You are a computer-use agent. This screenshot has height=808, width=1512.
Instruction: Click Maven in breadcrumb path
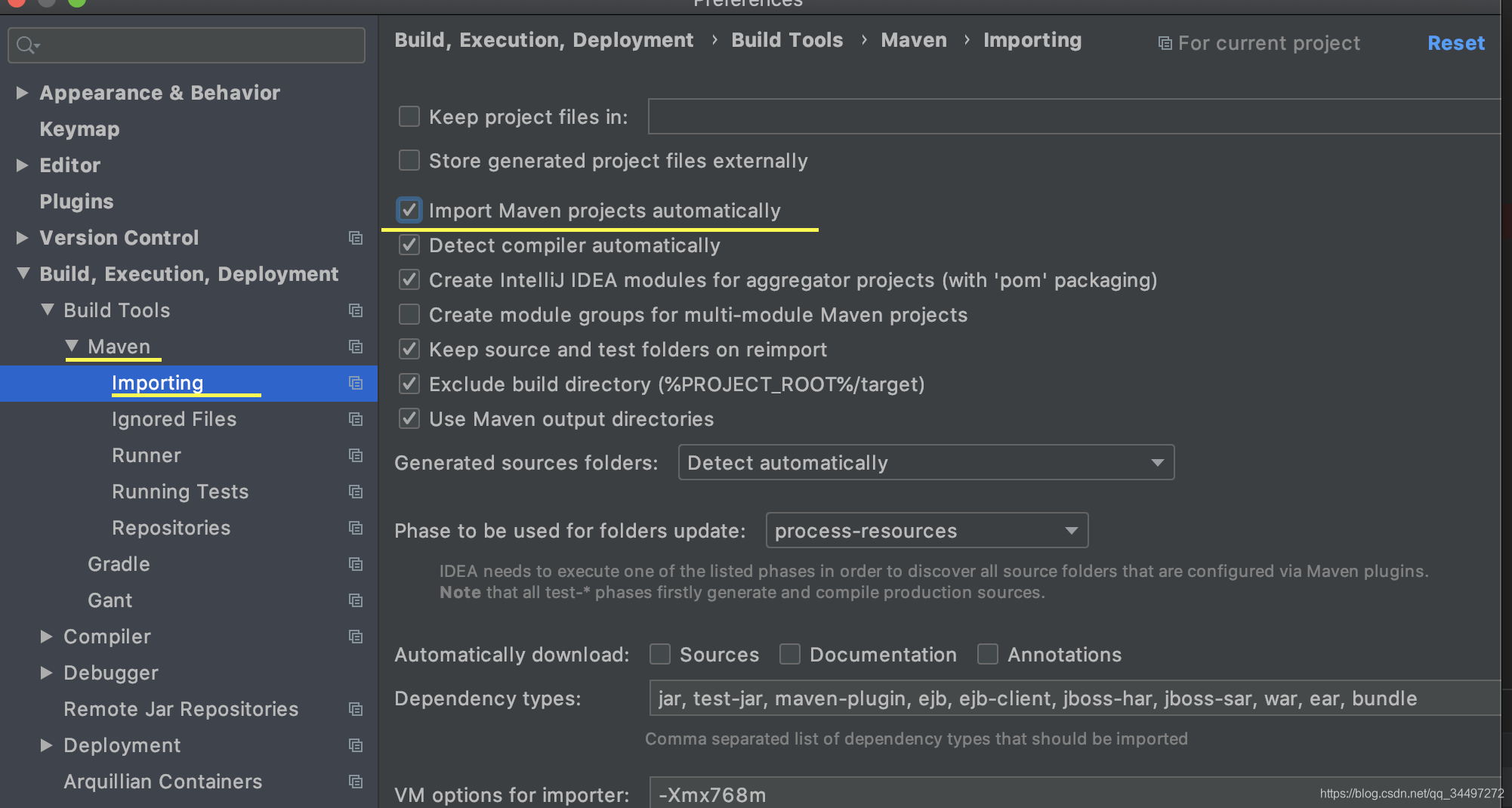click(914, 40)
